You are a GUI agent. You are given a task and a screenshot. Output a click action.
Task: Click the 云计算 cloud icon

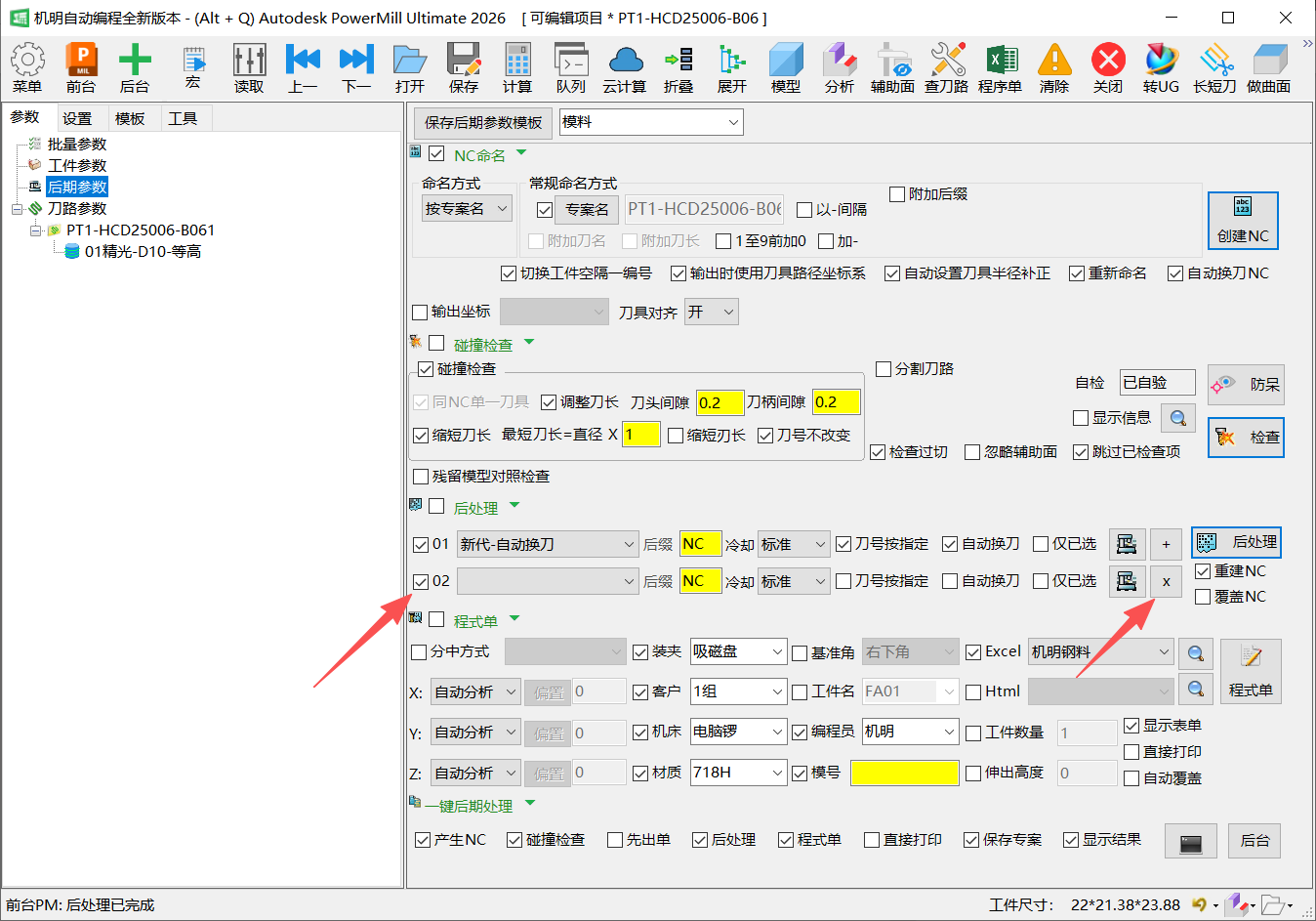coord(625,67)
